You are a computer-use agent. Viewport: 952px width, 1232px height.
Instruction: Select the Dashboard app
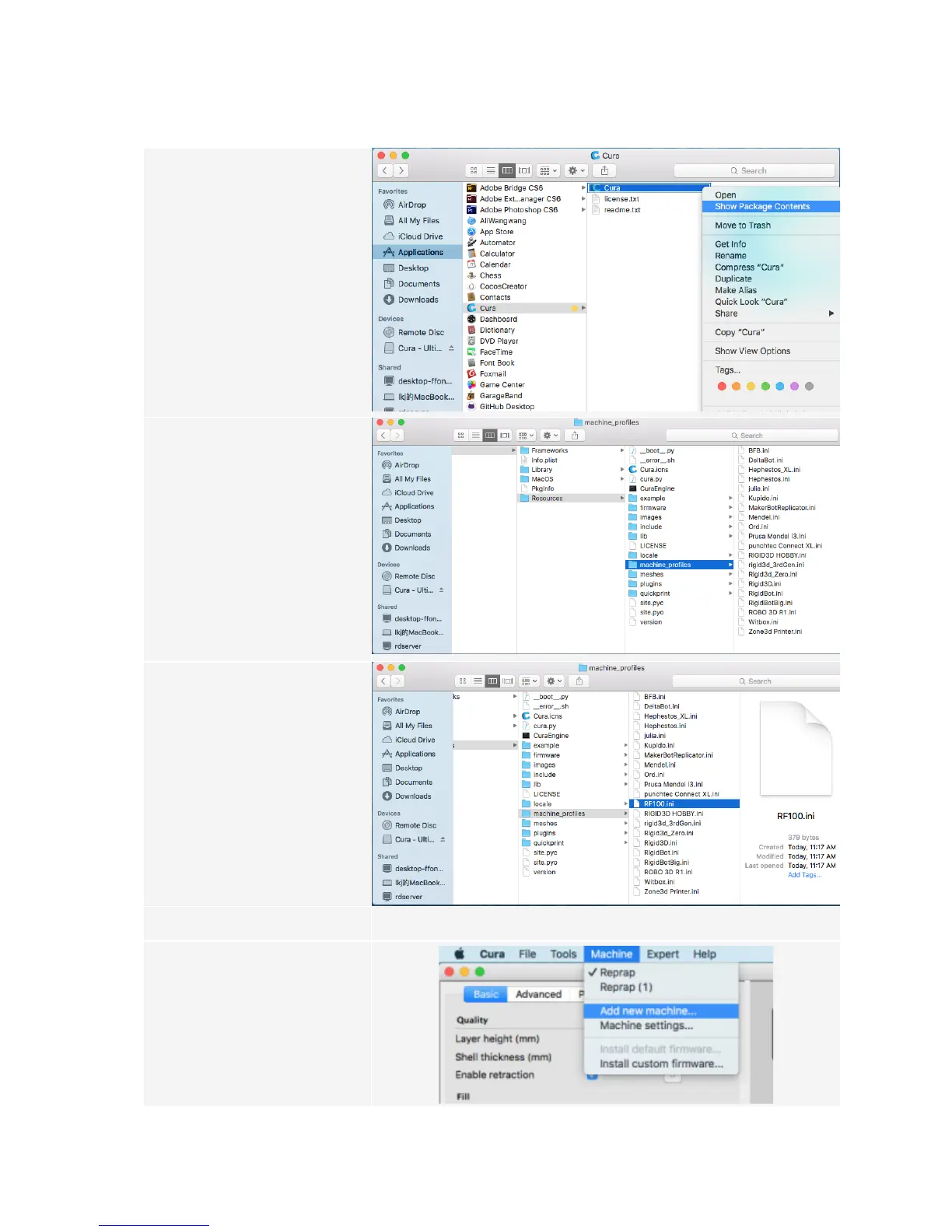point(498,319)
